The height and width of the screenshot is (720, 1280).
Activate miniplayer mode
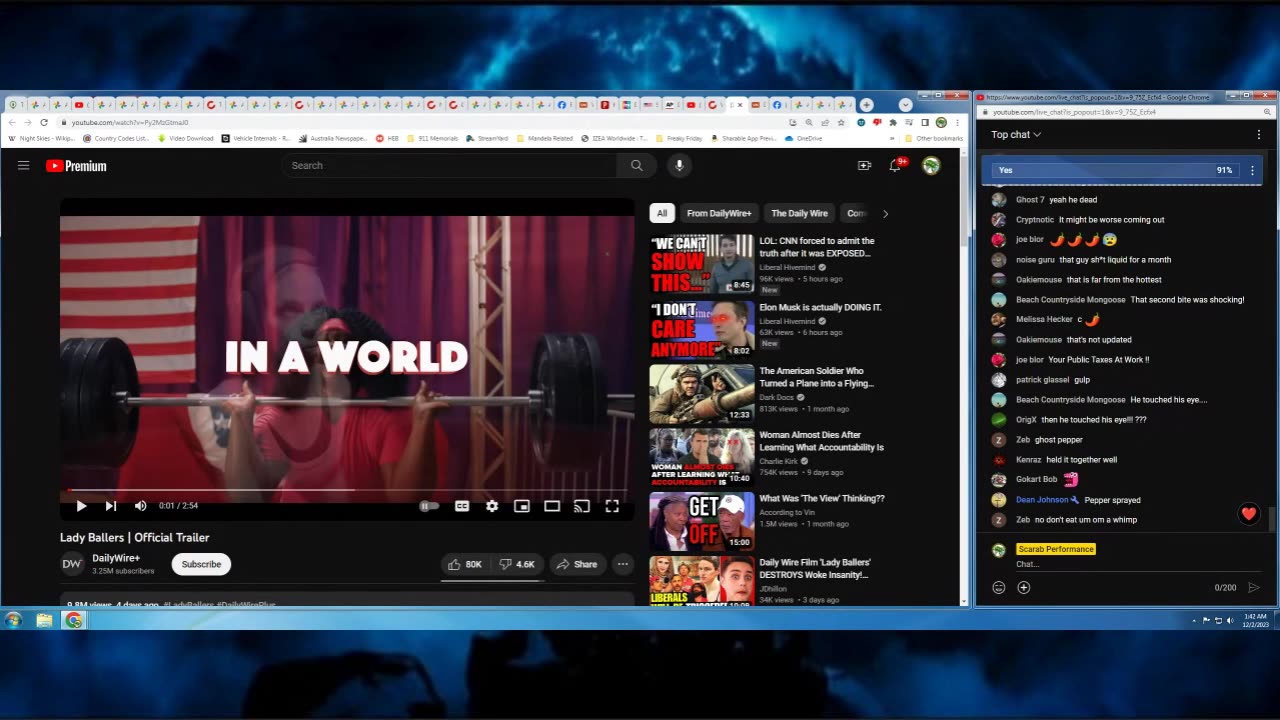click(522, 506)
